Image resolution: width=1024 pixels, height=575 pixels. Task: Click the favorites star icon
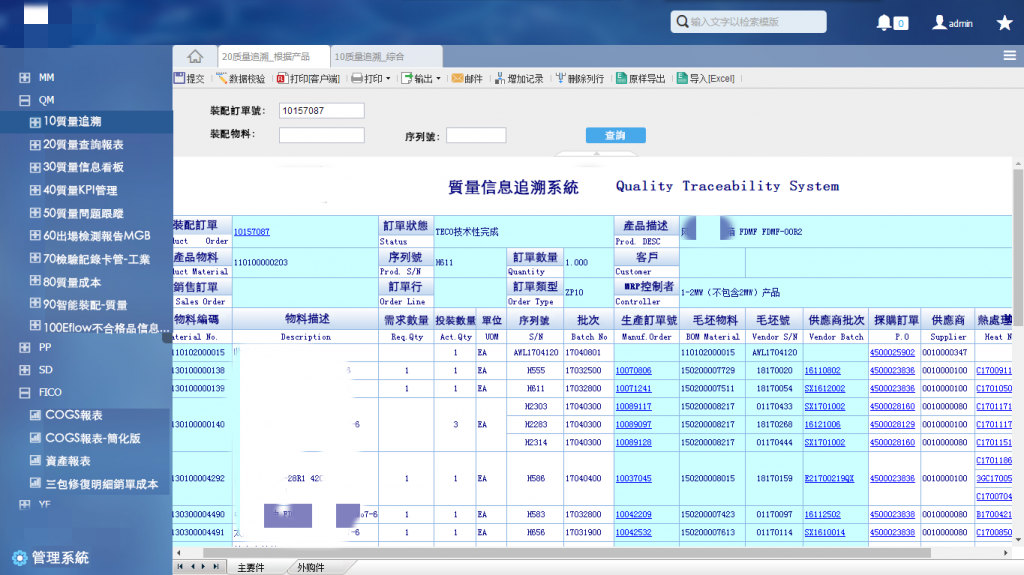(1004, 23)
